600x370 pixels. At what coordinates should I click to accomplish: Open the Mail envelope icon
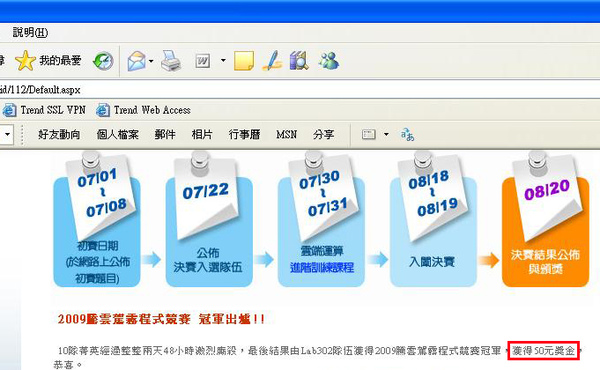pos(136,61)
